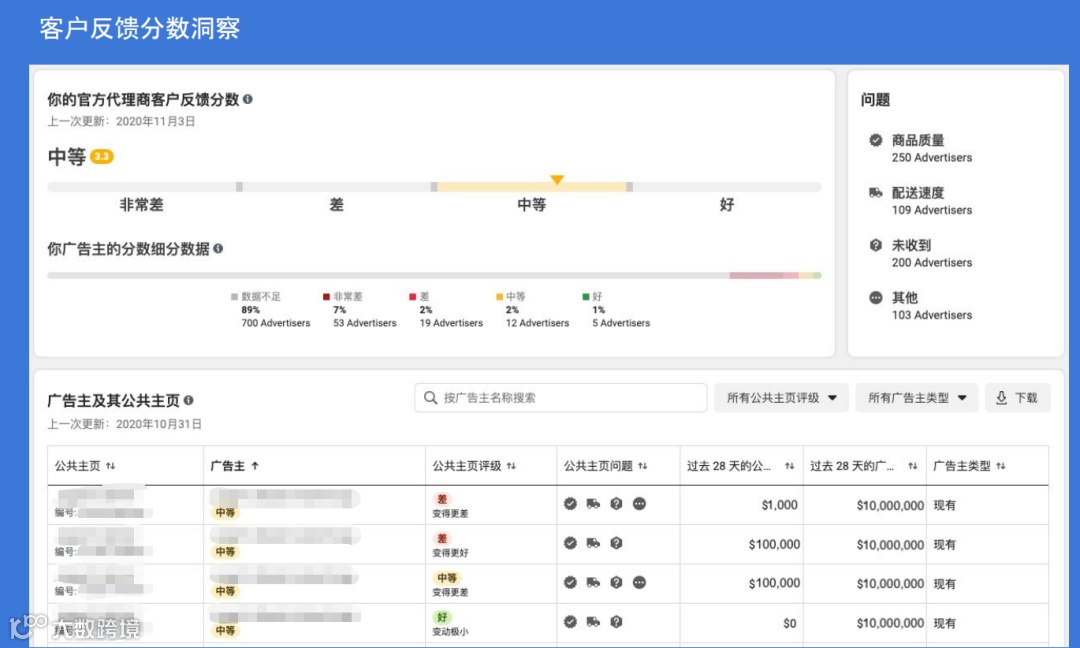Sort by 公共主页问题 column
Screen dimensions: 1080x648
click(x=643, y=466)
